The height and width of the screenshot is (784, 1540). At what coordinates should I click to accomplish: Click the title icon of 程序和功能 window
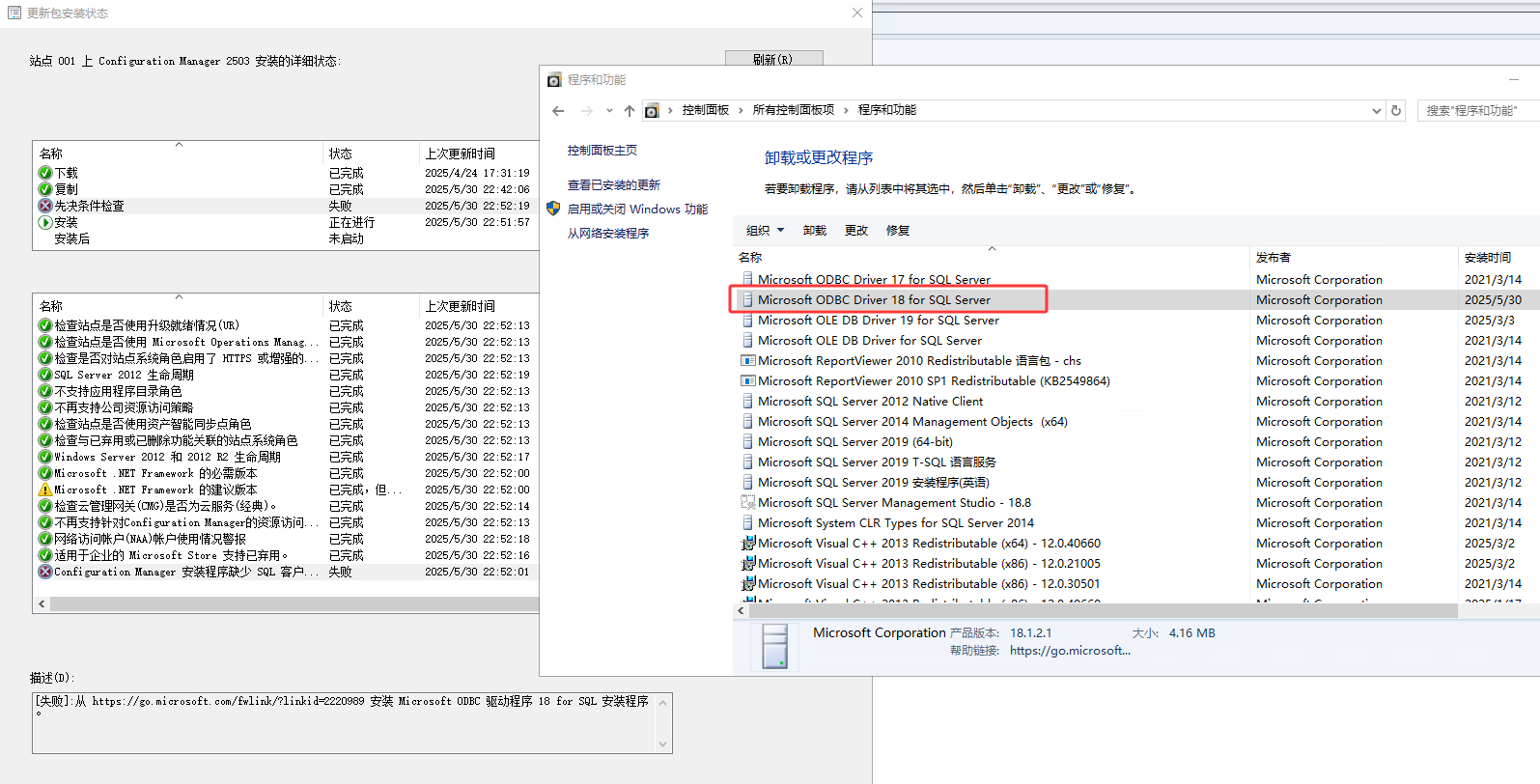[x=554, y=79]
